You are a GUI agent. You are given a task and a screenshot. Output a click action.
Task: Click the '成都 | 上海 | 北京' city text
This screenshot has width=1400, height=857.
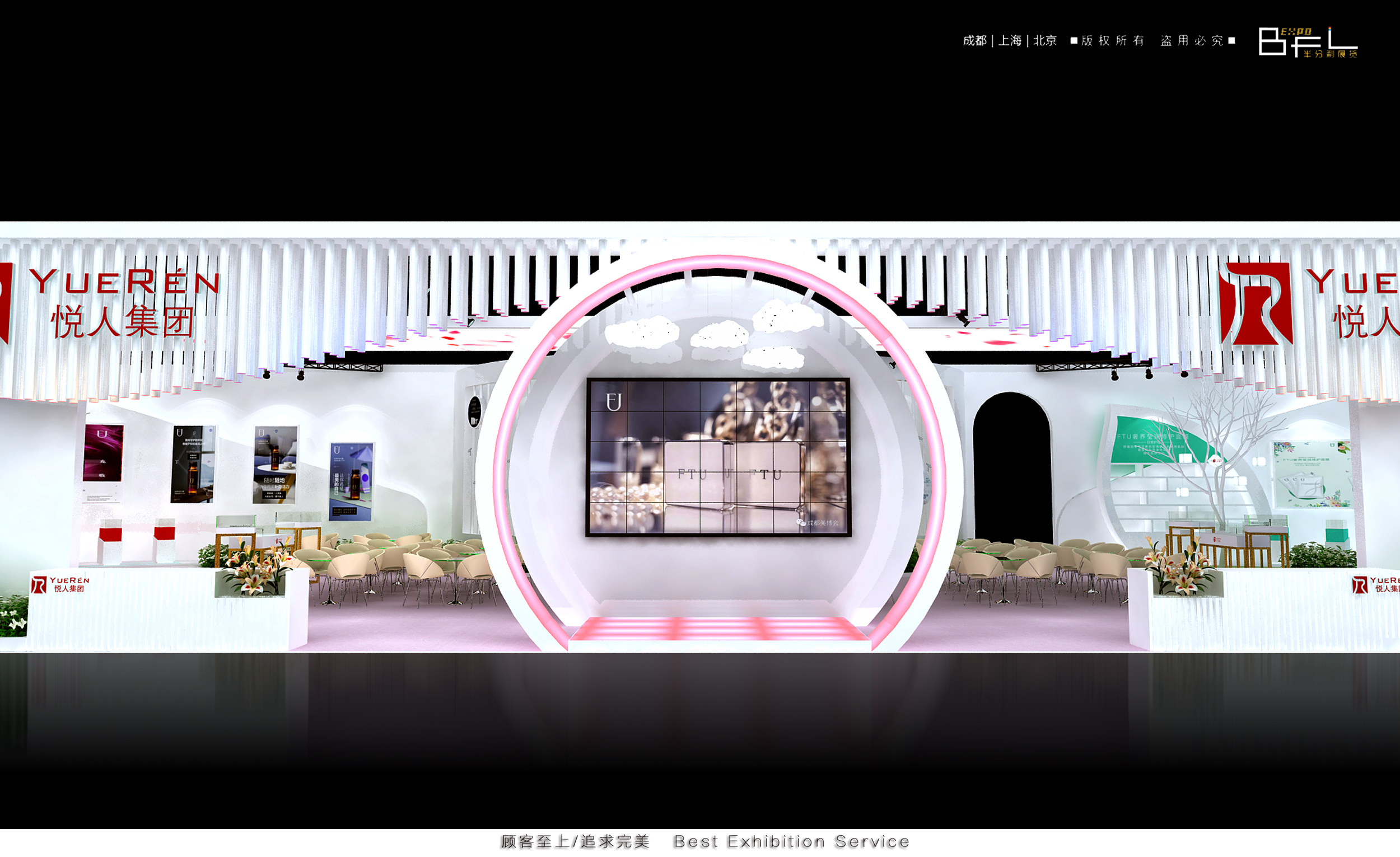(x=1010, y=40)
